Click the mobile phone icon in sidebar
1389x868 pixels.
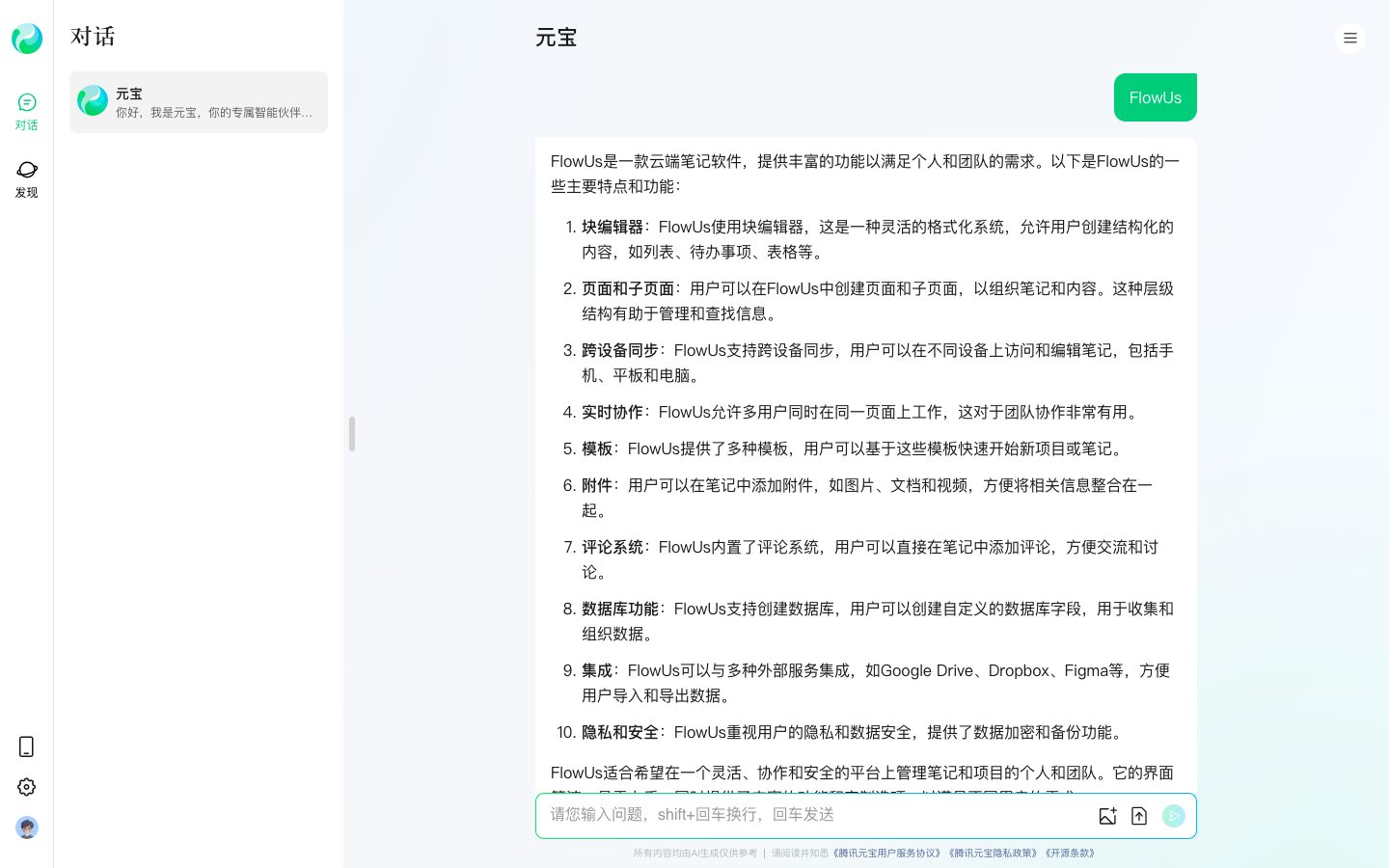27,746
